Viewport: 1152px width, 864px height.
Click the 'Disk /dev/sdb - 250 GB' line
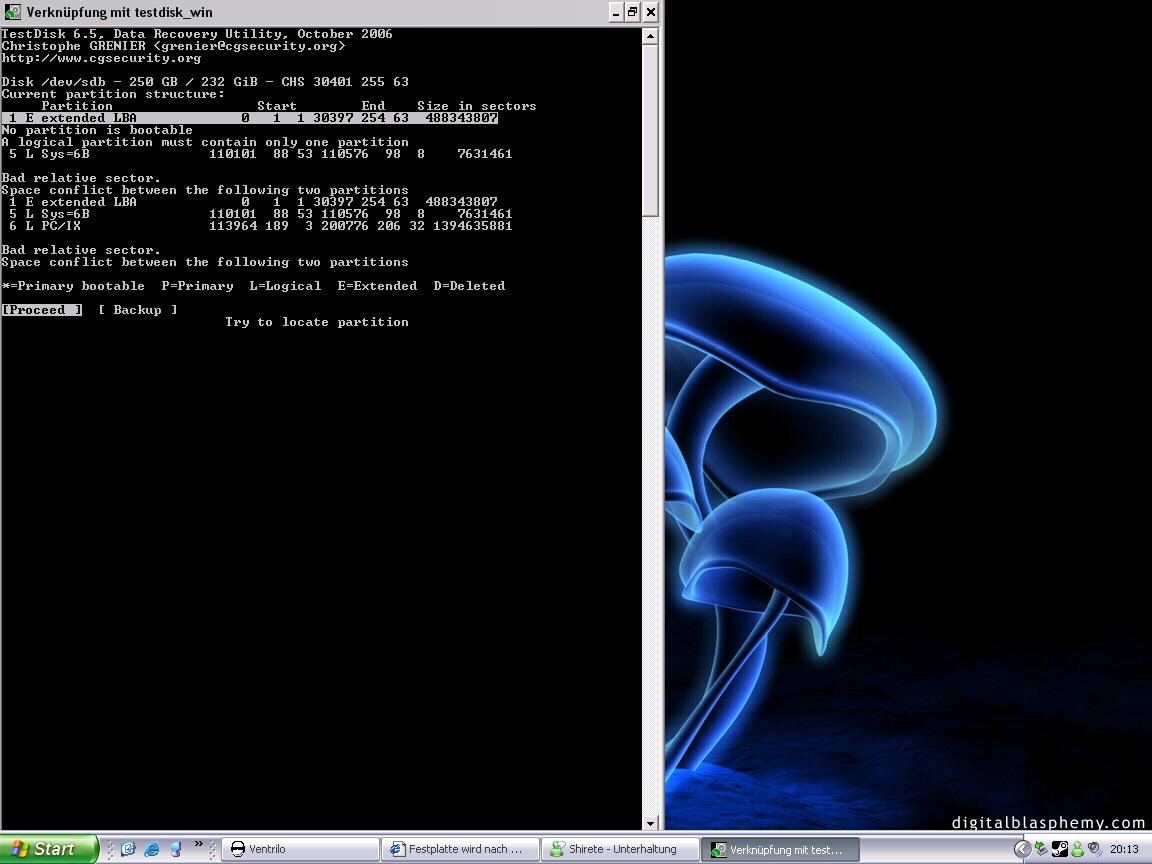[205, 82]
